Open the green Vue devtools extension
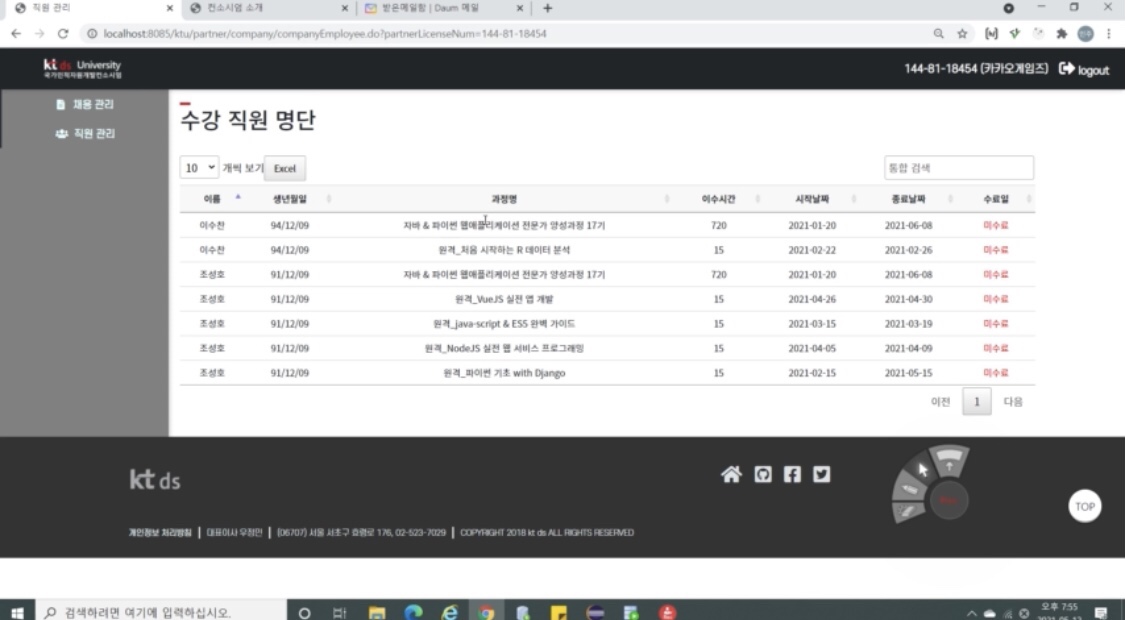1125x620 pixels. (1015, 34)
